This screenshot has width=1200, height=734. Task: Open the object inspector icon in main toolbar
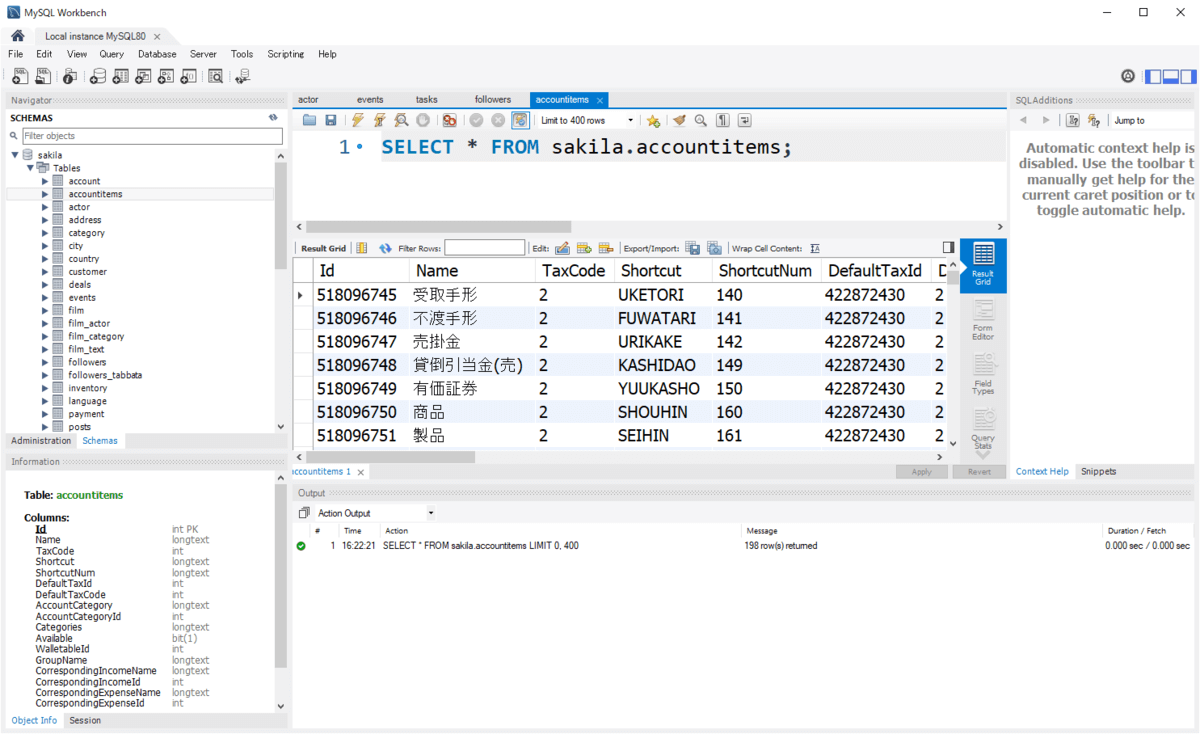click(69, 76)
